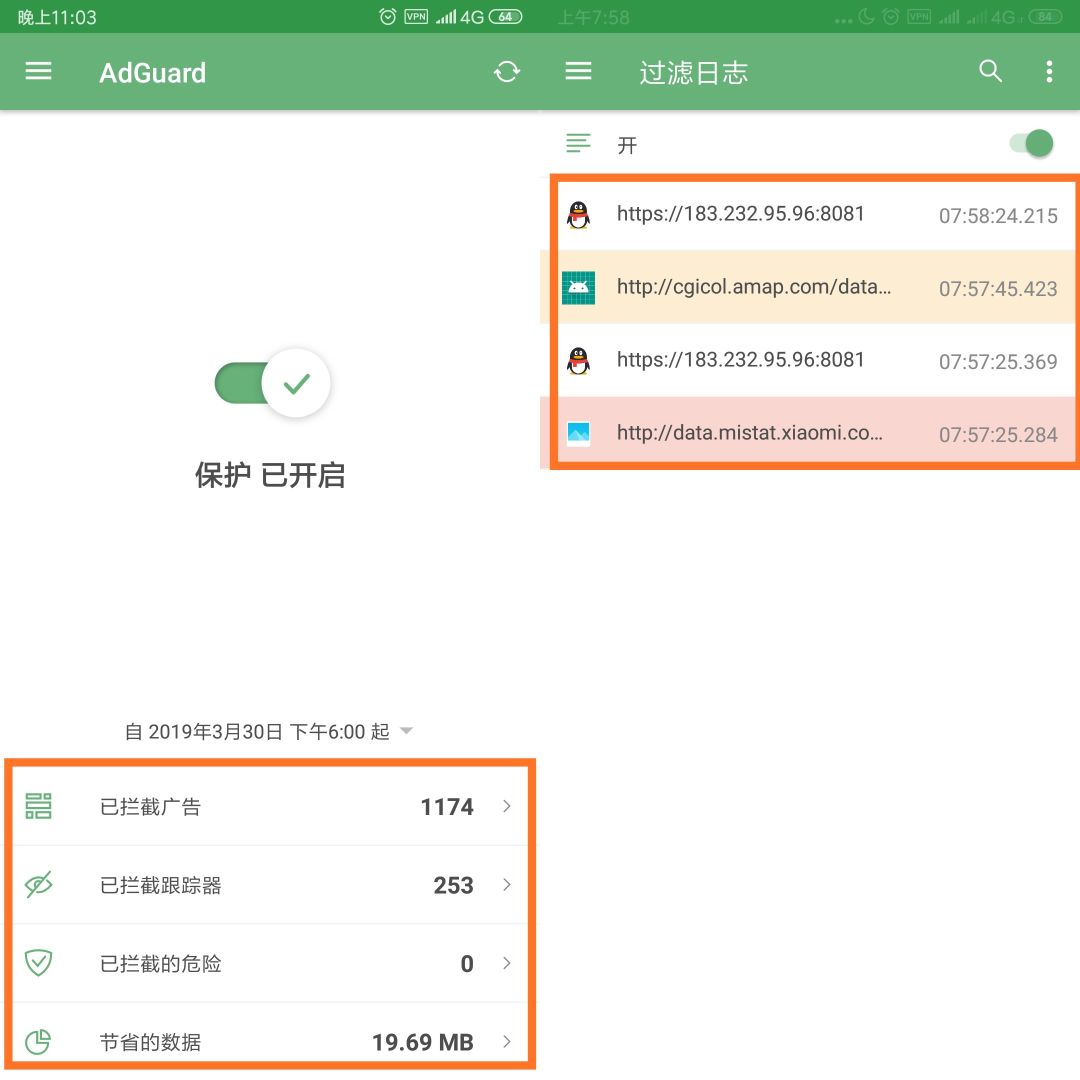Turn off the filter log switch

point(1031,144)
